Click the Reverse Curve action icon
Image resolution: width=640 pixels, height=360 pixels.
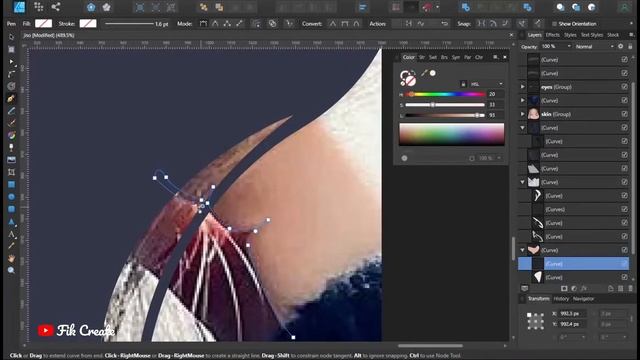[444, 24]
